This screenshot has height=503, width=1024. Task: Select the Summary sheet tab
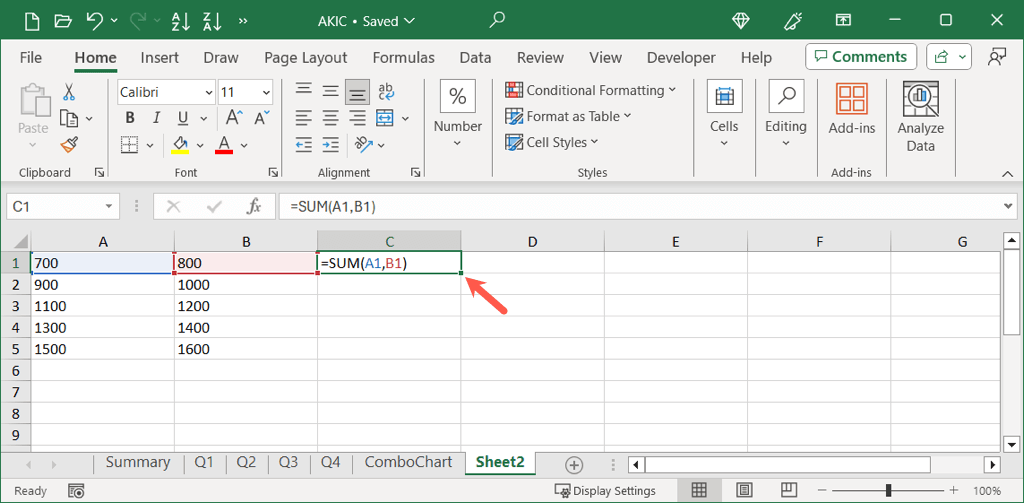click(x=138, y=462)
